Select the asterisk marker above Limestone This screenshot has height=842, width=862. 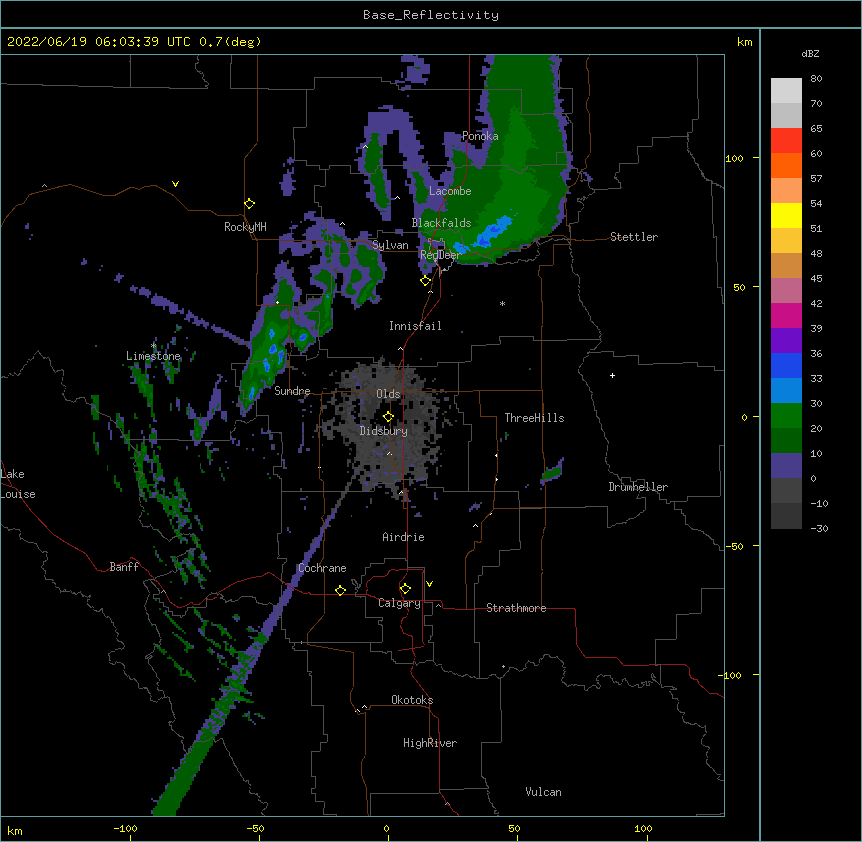point(154,346)
